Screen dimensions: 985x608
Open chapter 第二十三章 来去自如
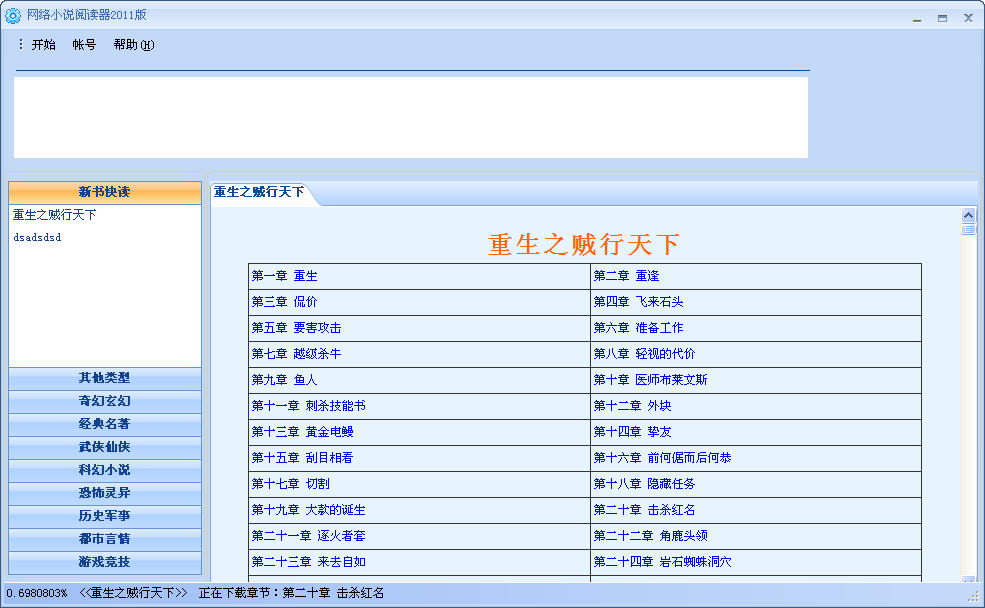click(308, 562)
